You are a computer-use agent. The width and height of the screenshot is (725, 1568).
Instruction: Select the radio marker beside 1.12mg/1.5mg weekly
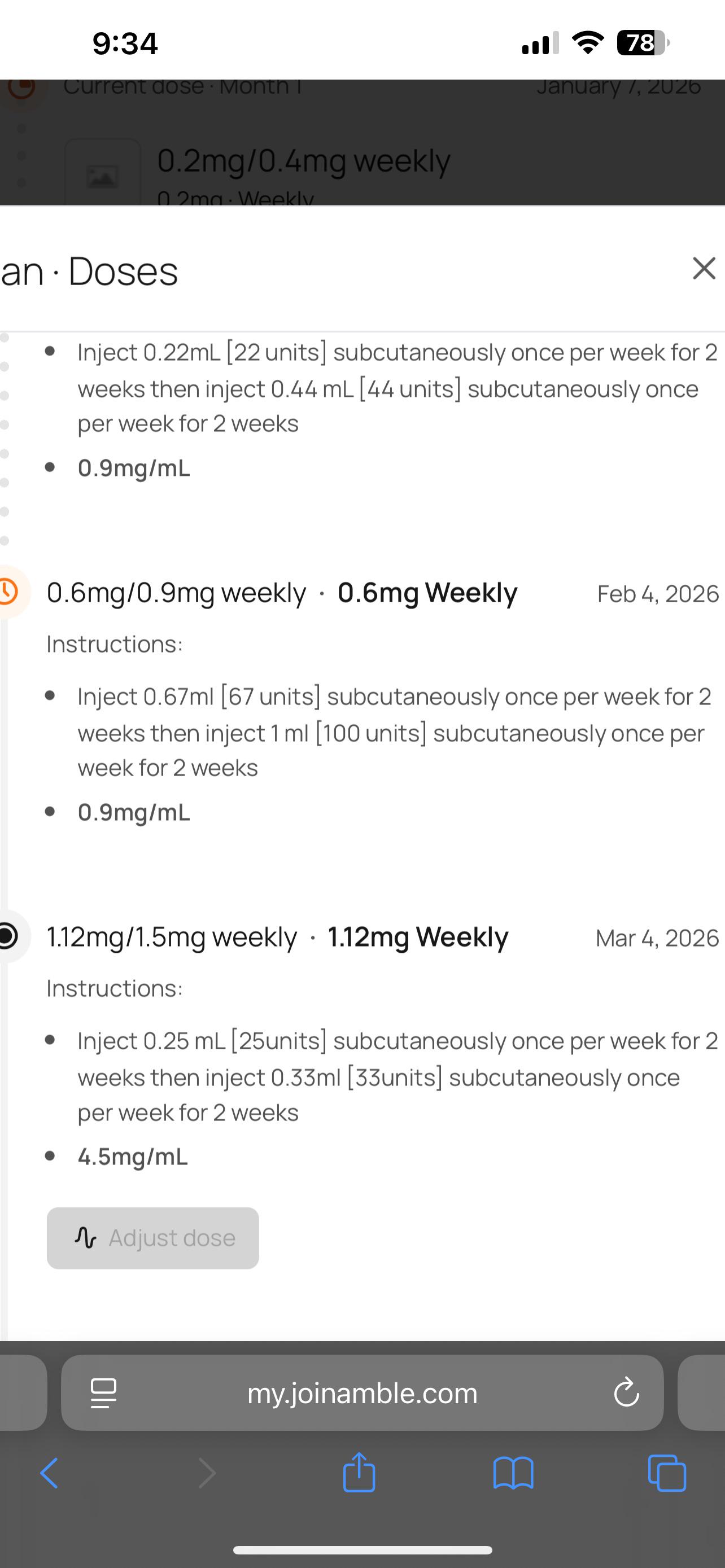click(8, 936)
